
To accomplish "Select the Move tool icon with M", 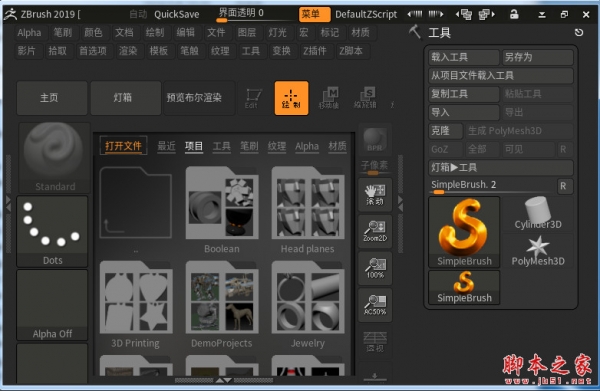I will (329, 98).
